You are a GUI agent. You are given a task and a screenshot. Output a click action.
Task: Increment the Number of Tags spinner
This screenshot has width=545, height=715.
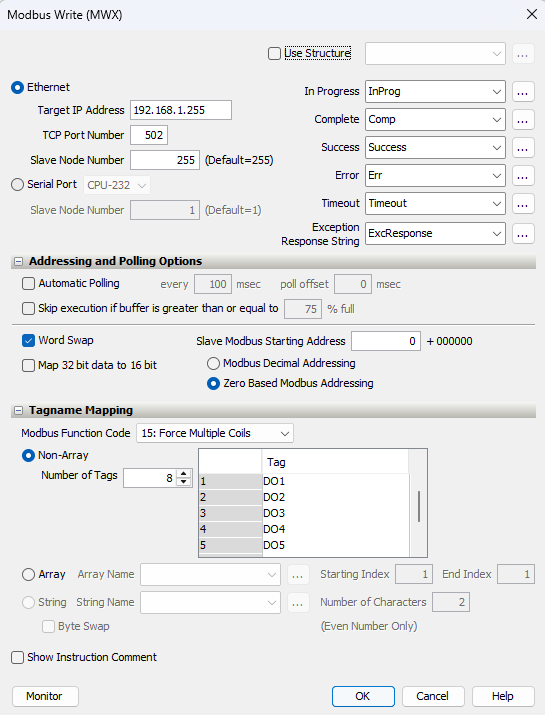tap(183, 473)
